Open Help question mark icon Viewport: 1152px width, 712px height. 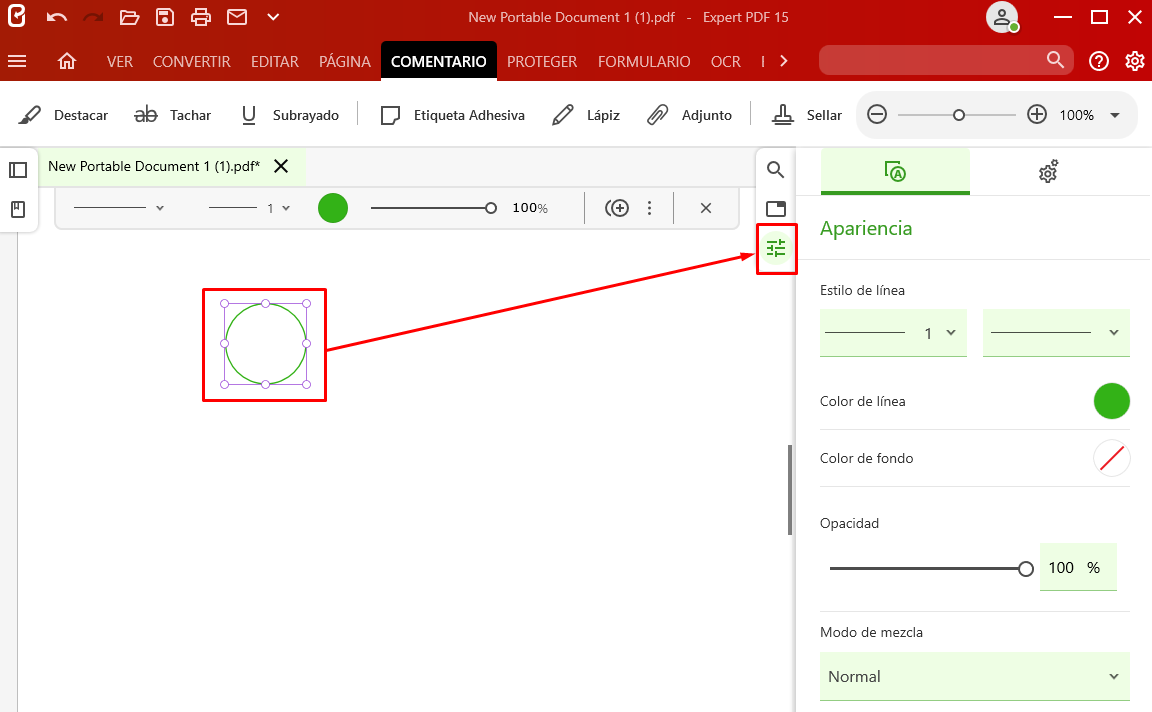pyautogui.click(x=1099, y=61)
